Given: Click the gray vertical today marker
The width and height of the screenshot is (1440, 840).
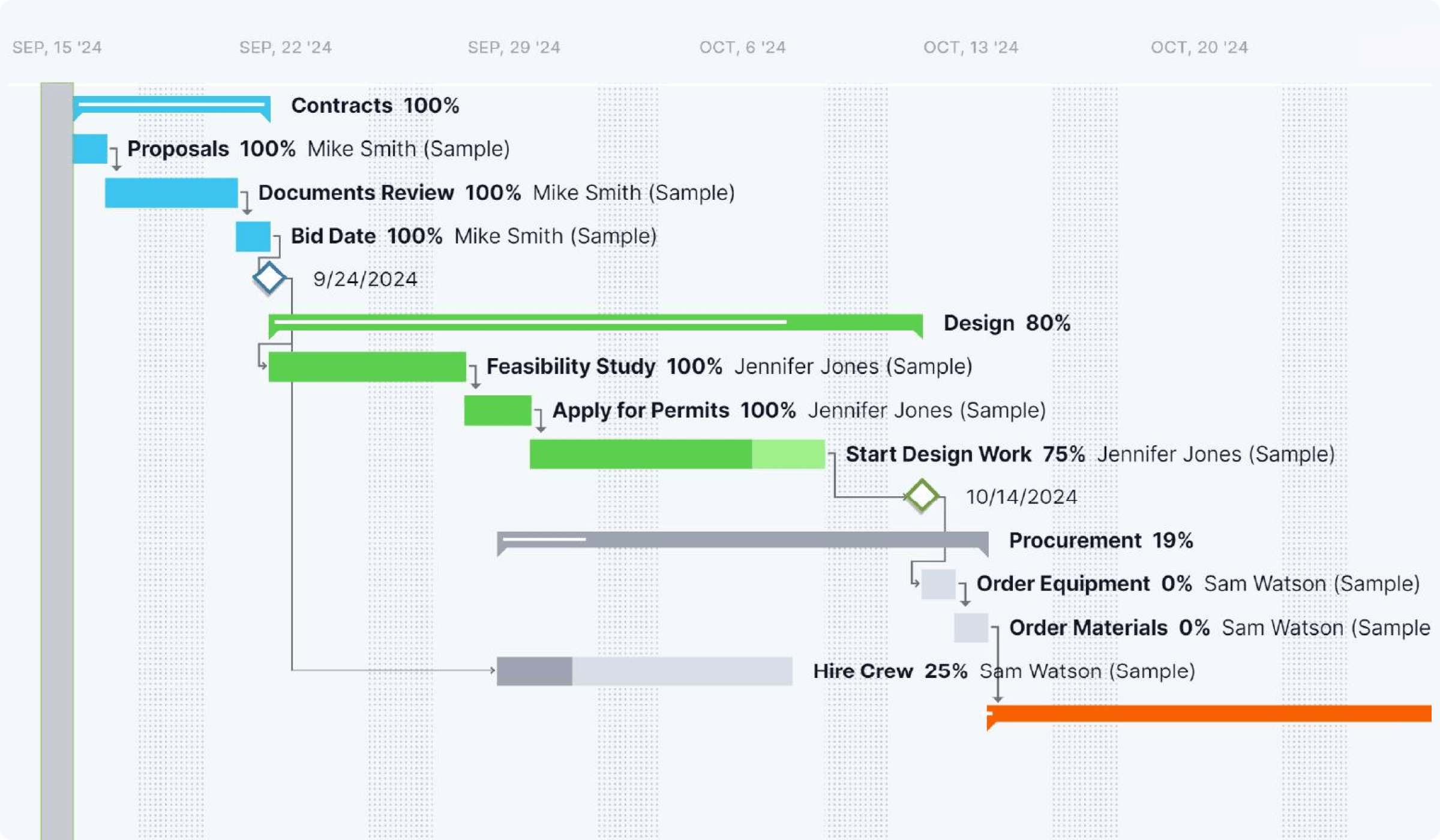Looking at the screenshot, I should [x=57, y=420].
